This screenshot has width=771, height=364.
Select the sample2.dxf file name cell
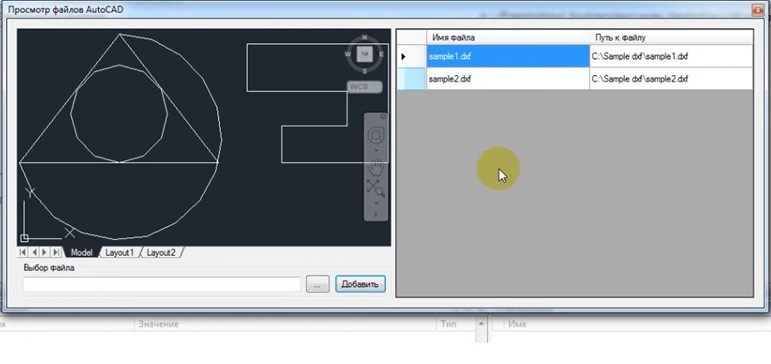pyautogui.click(x=508, y=79)
